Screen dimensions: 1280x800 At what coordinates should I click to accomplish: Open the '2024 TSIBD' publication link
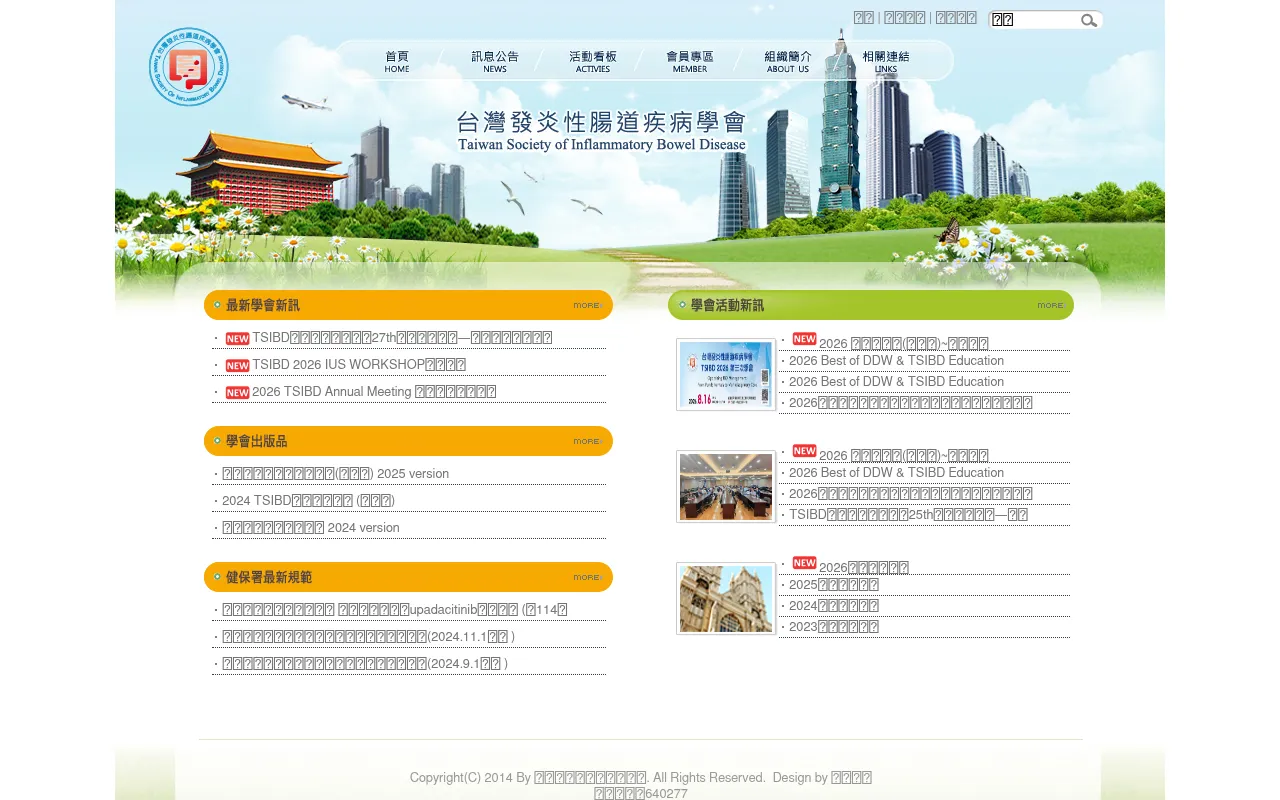tap(308, 501)
